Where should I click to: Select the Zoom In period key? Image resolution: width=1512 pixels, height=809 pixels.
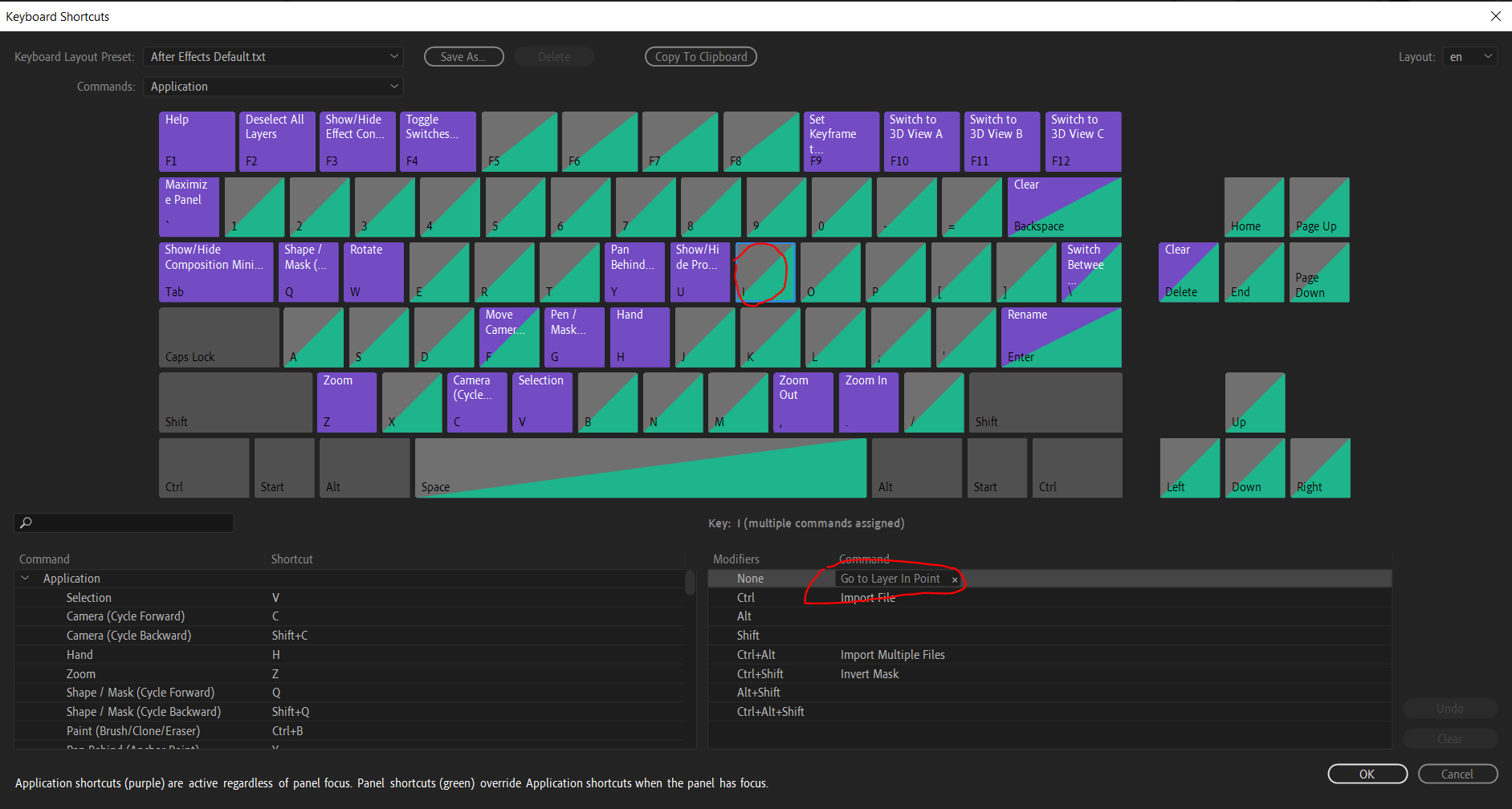(869, 403)
